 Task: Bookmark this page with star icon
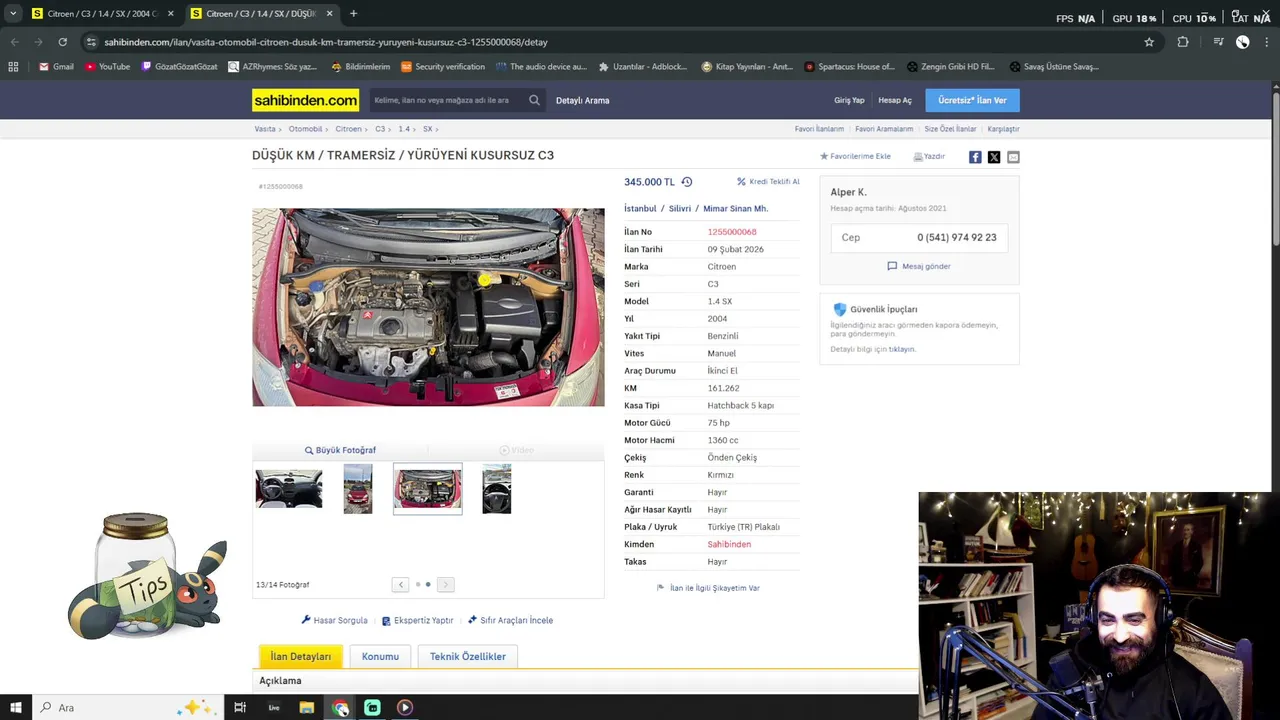click(x=1149, y=42)
